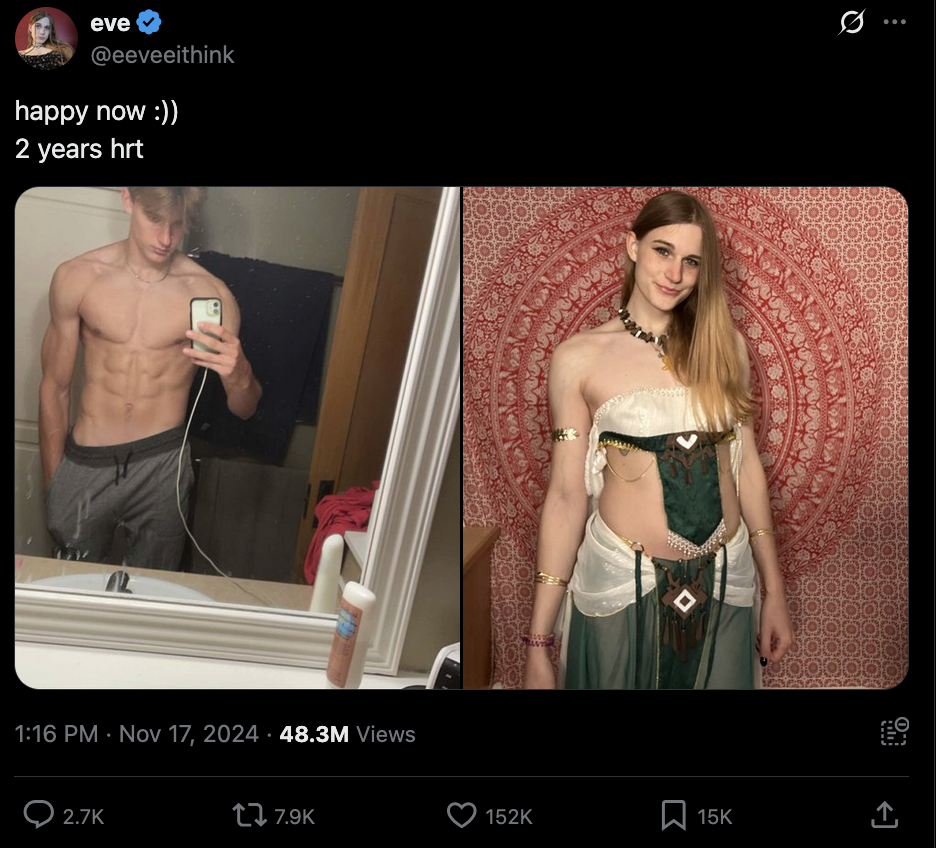This screenshot has width=936, height=848.
Task: Click the Grok slashed-circle icon
Action: (851, 23)
